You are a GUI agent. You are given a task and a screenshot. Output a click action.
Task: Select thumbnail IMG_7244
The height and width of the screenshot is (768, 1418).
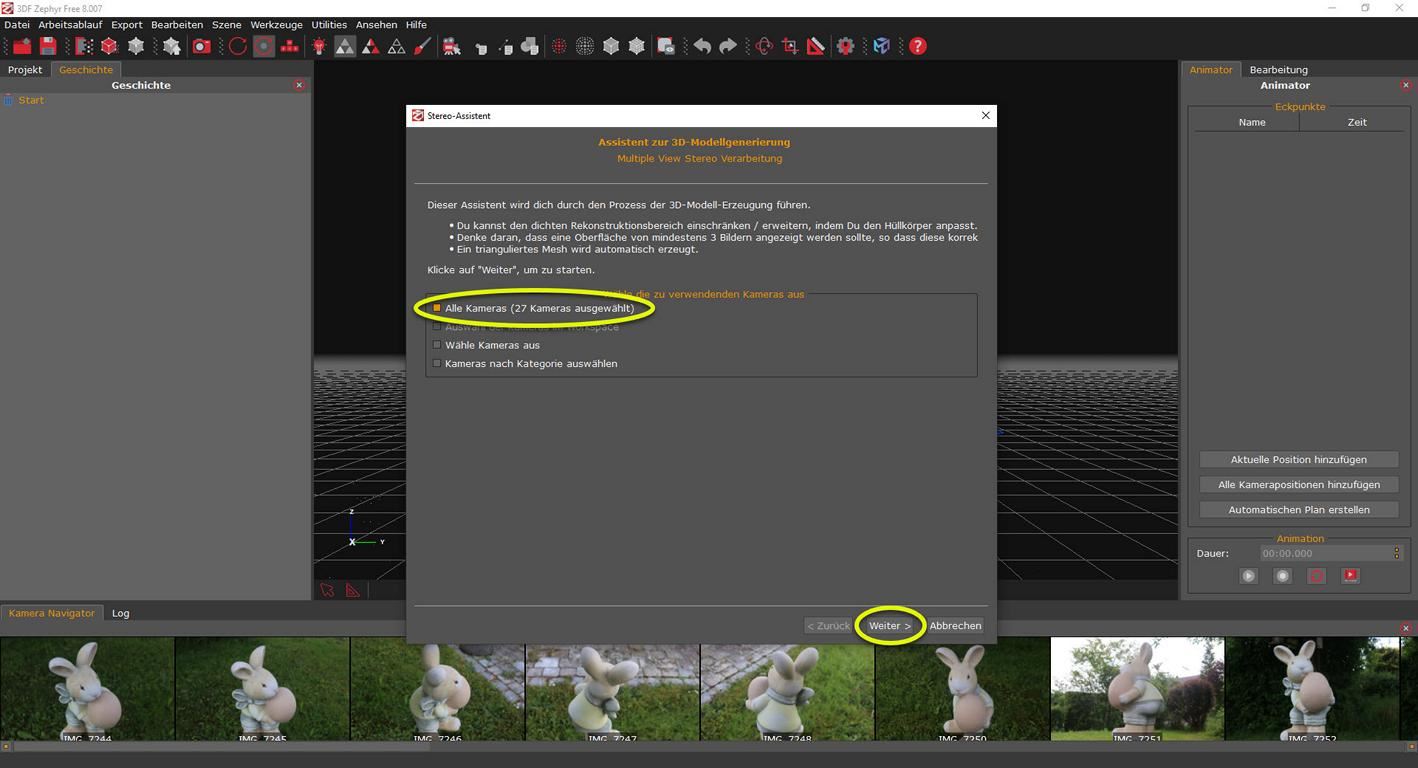coord(87,692)
